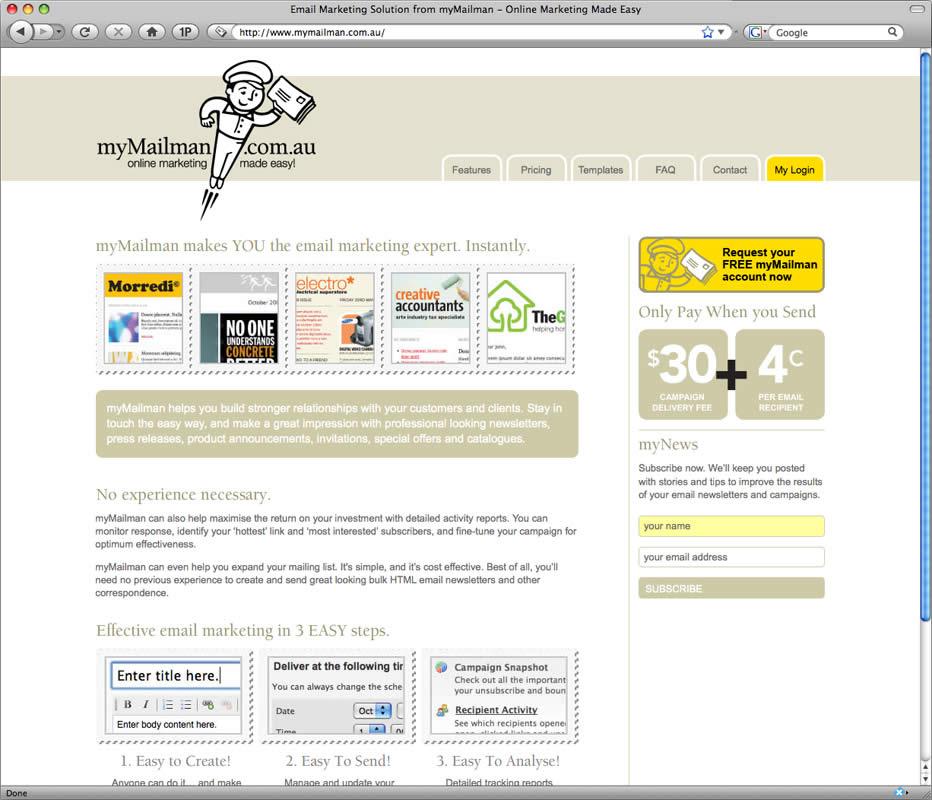Open the 'Enter title here' step thumbnail
The height and width of the screenshot is (800, 932).
[175, 695]
